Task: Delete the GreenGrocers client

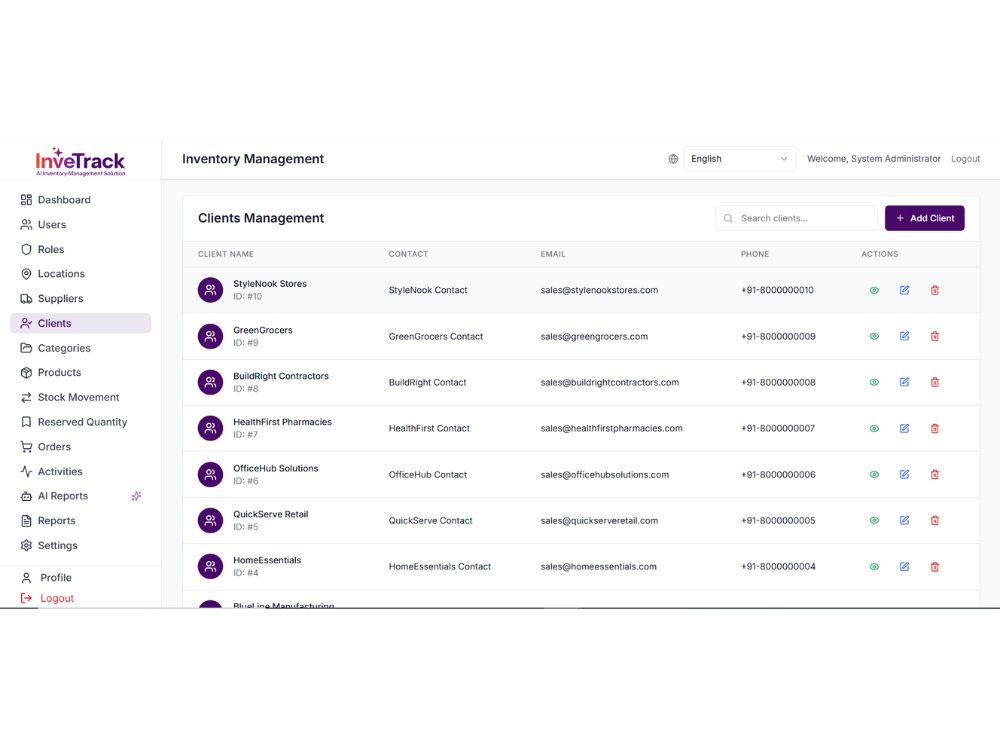Action: [934, 336]
